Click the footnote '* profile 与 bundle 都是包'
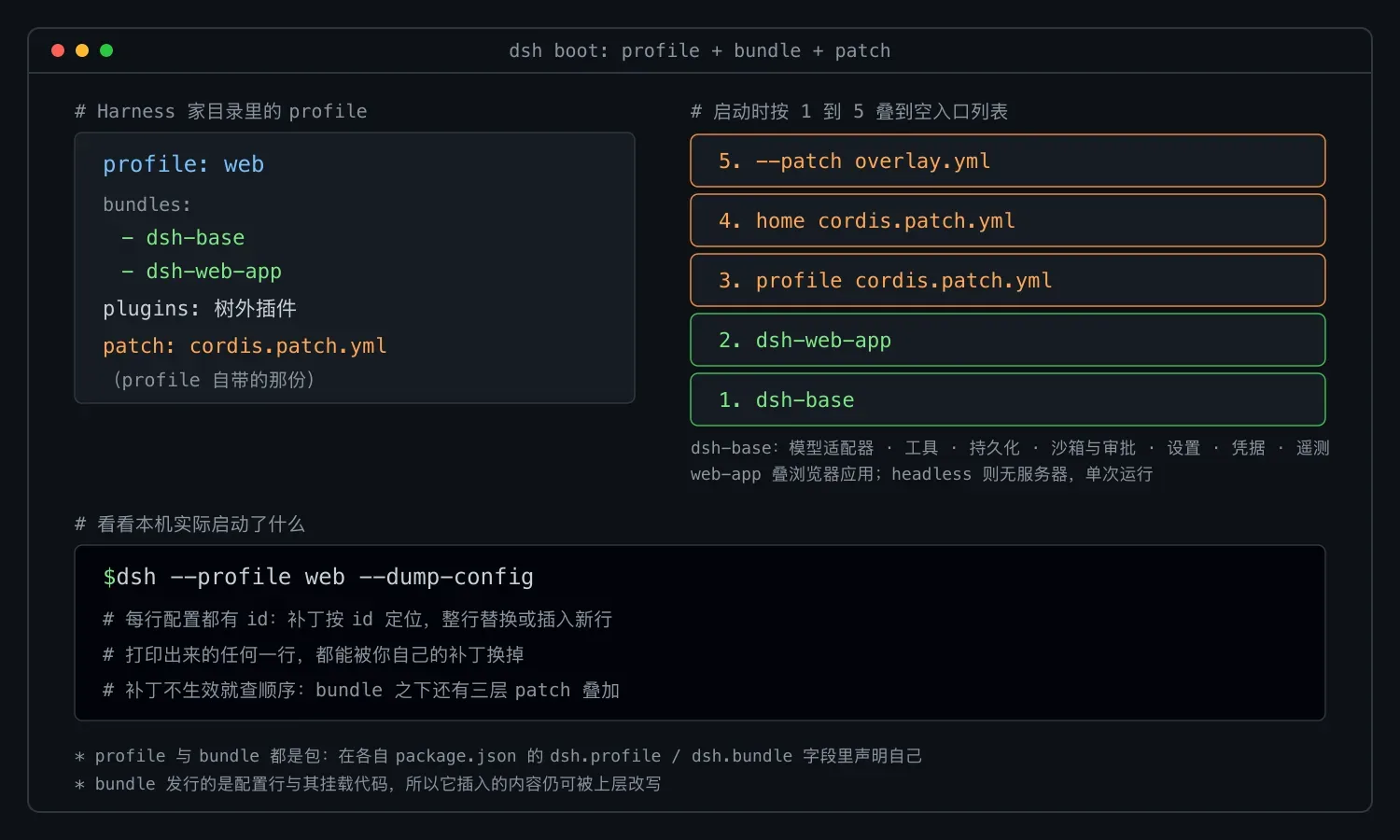This screenshot has width=1400, height=840. coord(498,756)
